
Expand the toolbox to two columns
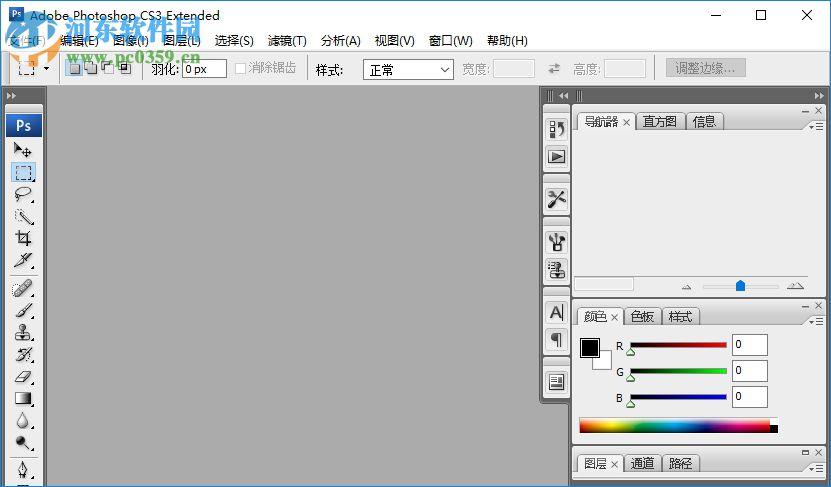[11, 96]
